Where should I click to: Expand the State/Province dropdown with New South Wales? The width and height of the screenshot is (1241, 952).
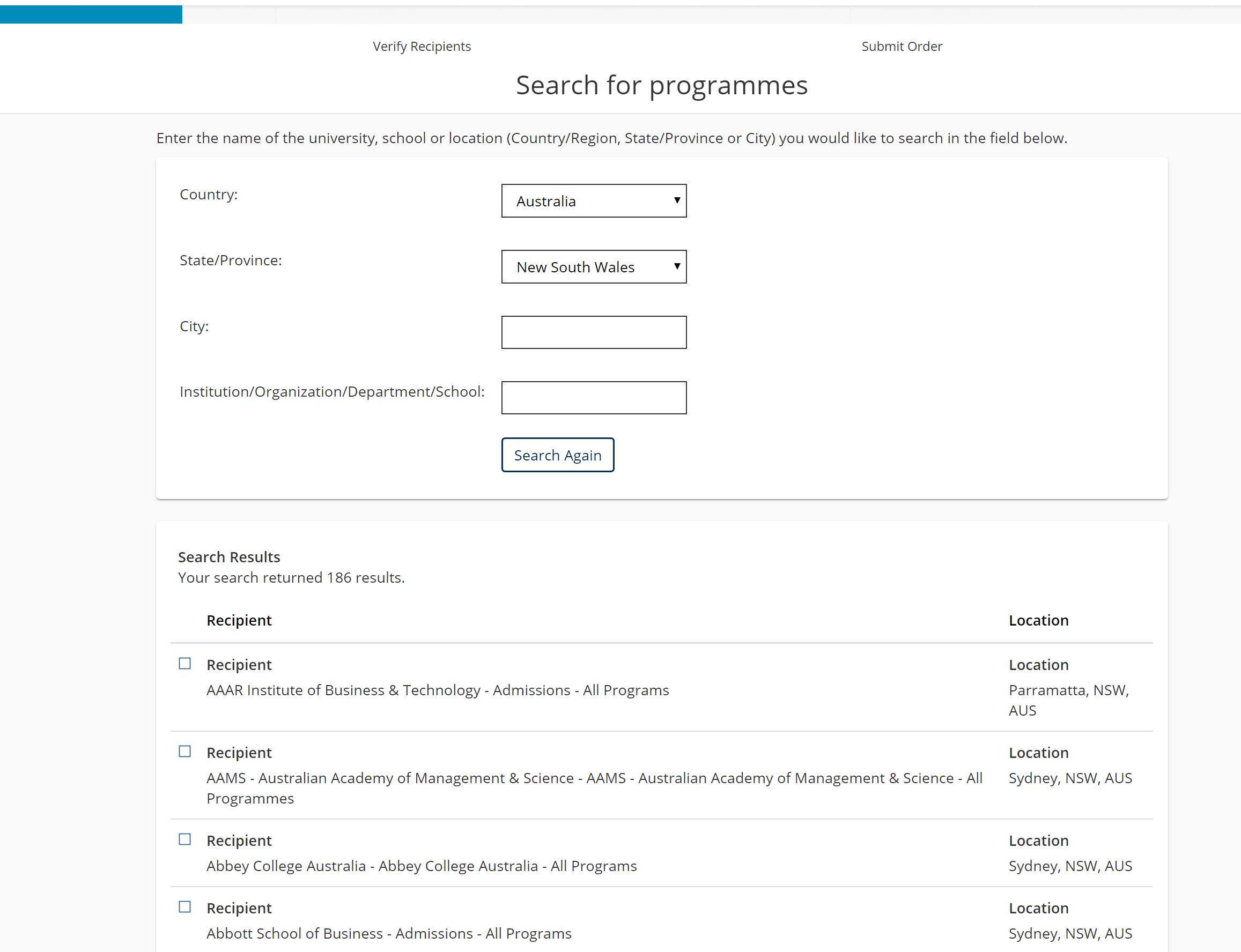(594, 267)
